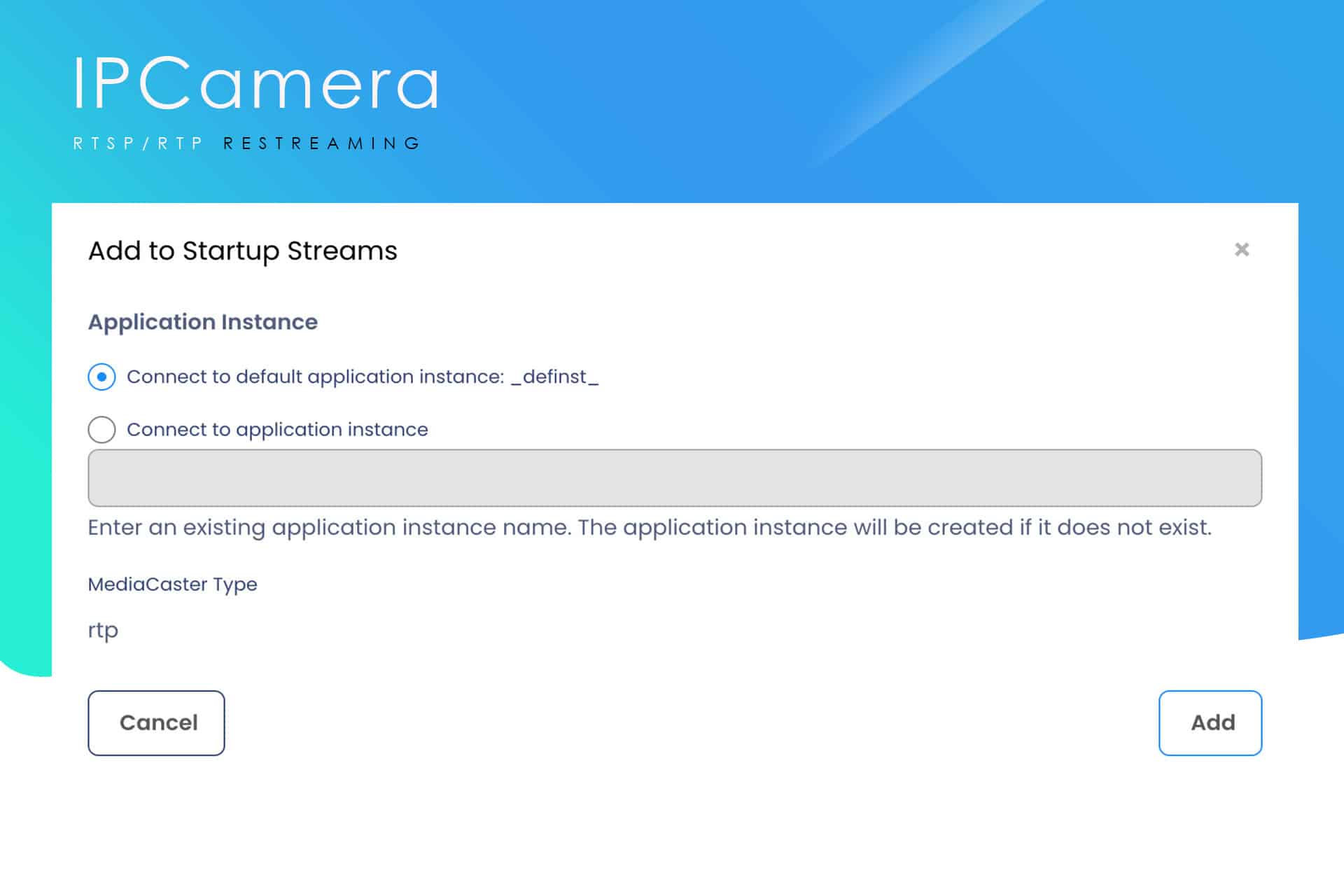Screen dimensions: 1344x896
Task: Click the RTSP/RTP Restreaming subtitle
Action: point(246,143)
